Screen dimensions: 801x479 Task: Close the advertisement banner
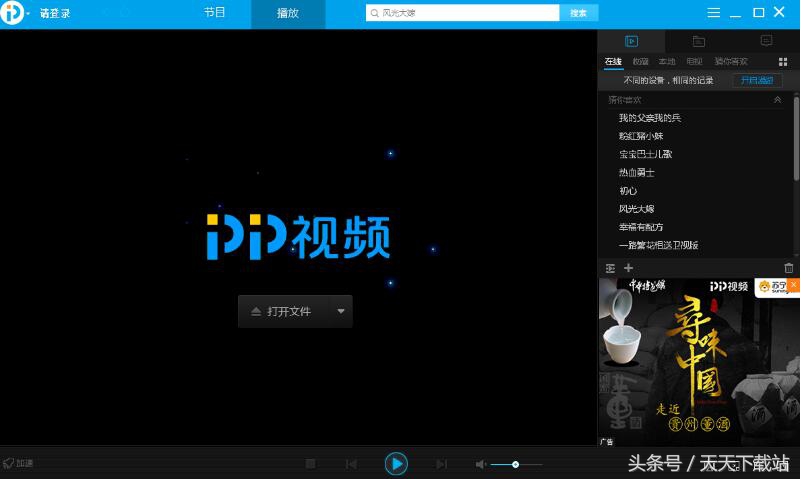793,284
